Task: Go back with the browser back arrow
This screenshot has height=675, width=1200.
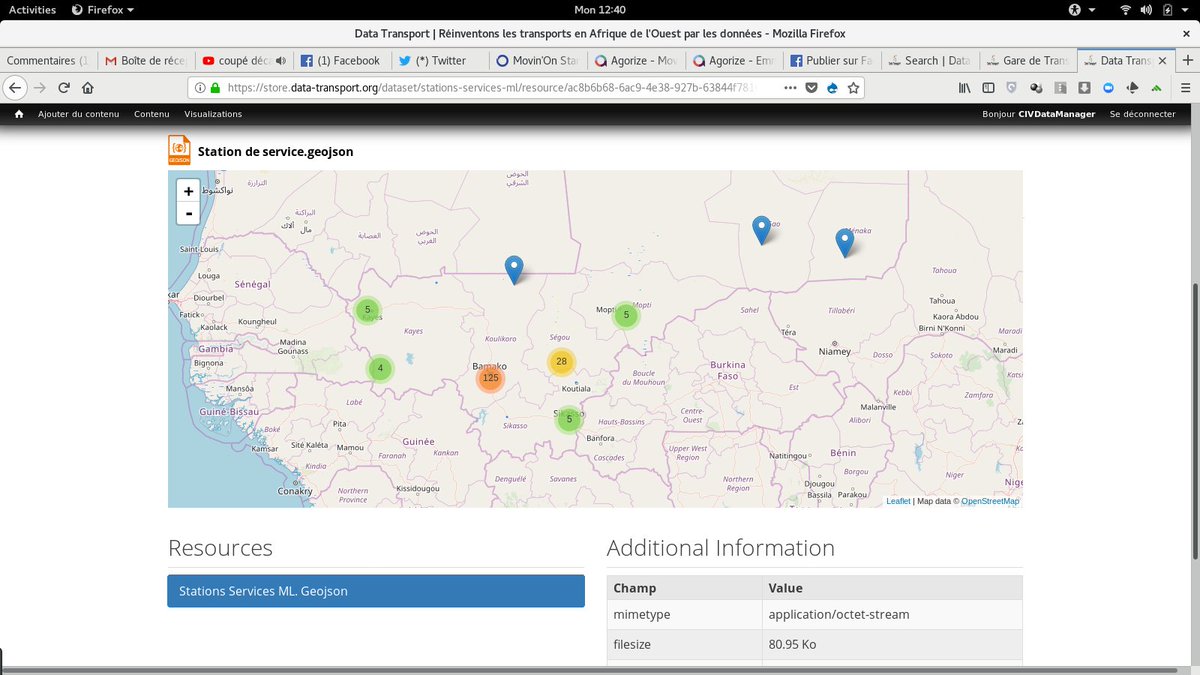Action: tap(15, 87)
